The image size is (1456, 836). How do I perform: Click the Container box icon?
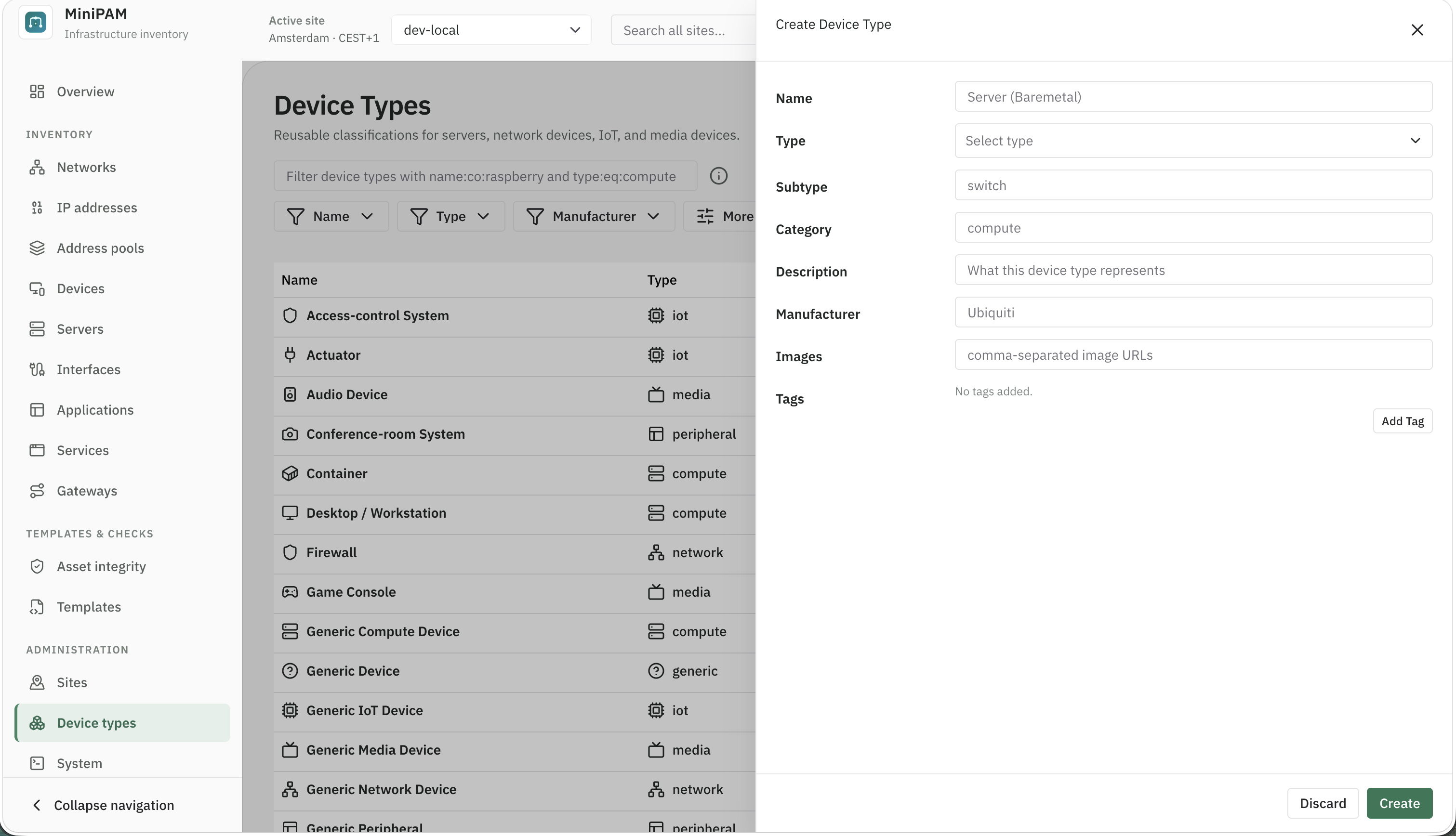pos(290,474)
